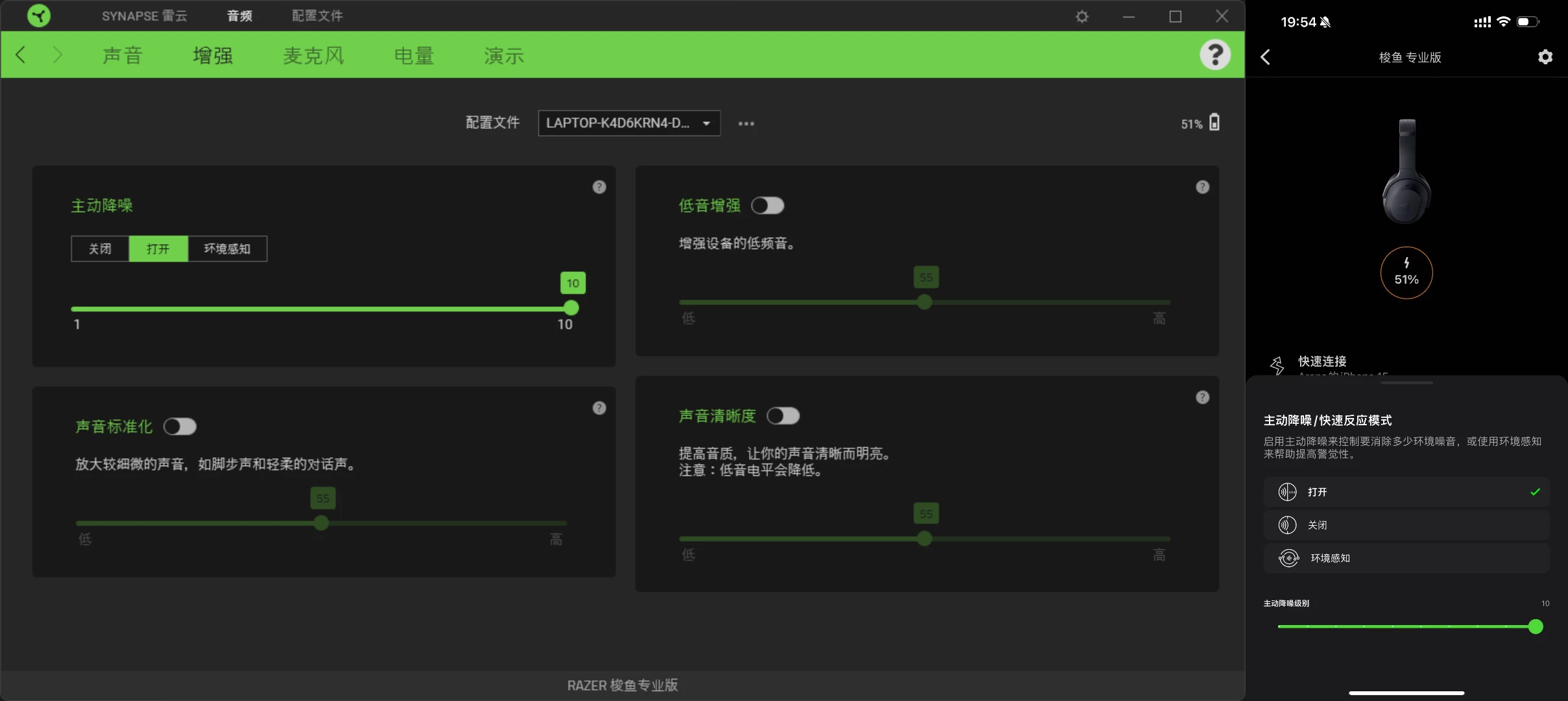1568x701 pixels.
Task: Open the 电量 tab
Action: (414, 56)
